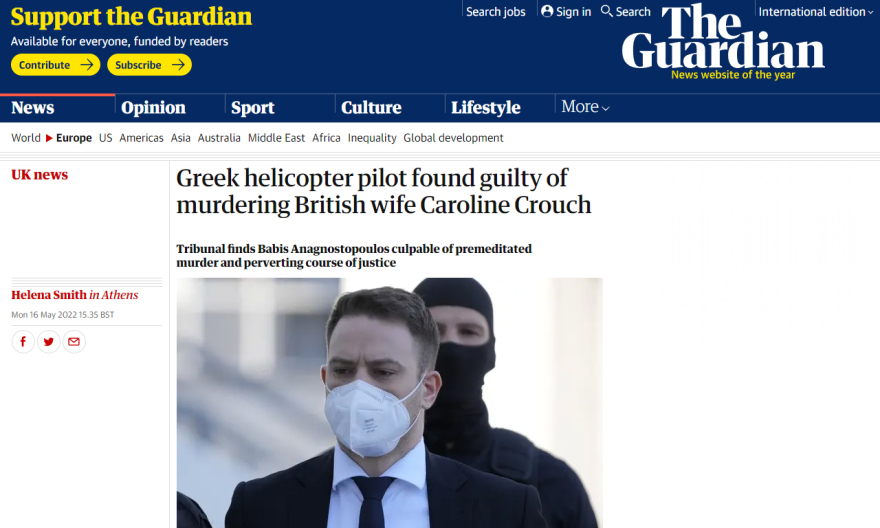Open the UK news section label
This screenshot has height=528, width=880.
pos(39,175)
